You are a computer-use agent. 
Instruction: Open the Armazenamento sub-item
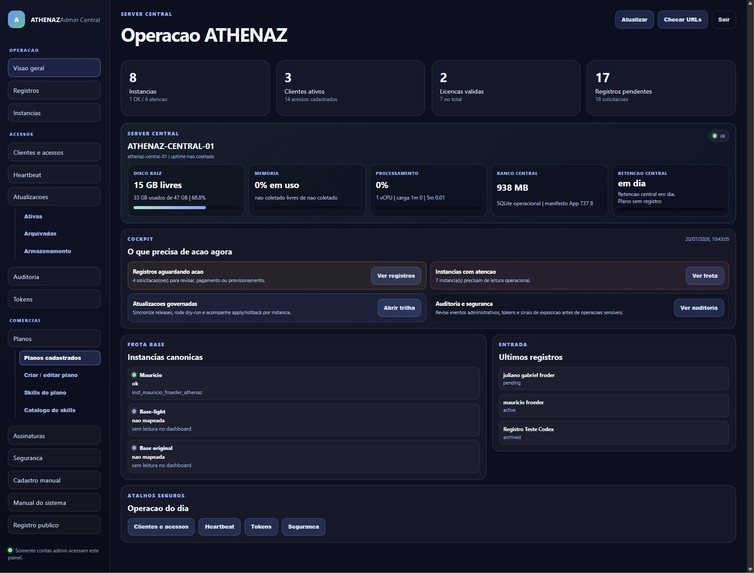point(47,251)
